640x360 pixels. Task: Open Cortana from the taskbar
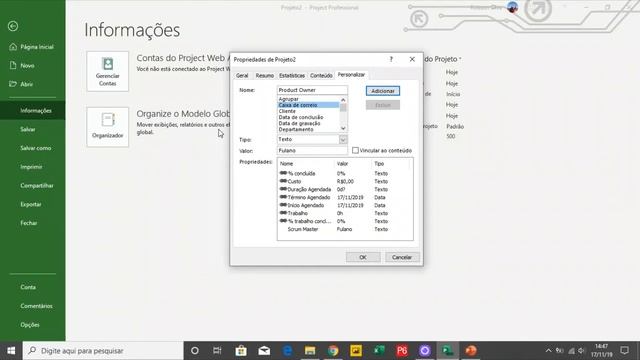[x=195, y=351]
